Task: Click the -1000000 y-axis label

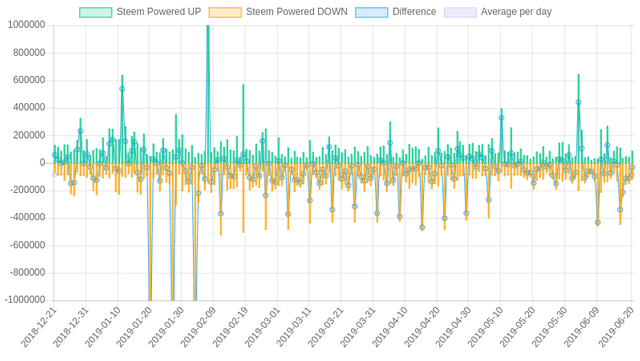Action: click(25, 300)
